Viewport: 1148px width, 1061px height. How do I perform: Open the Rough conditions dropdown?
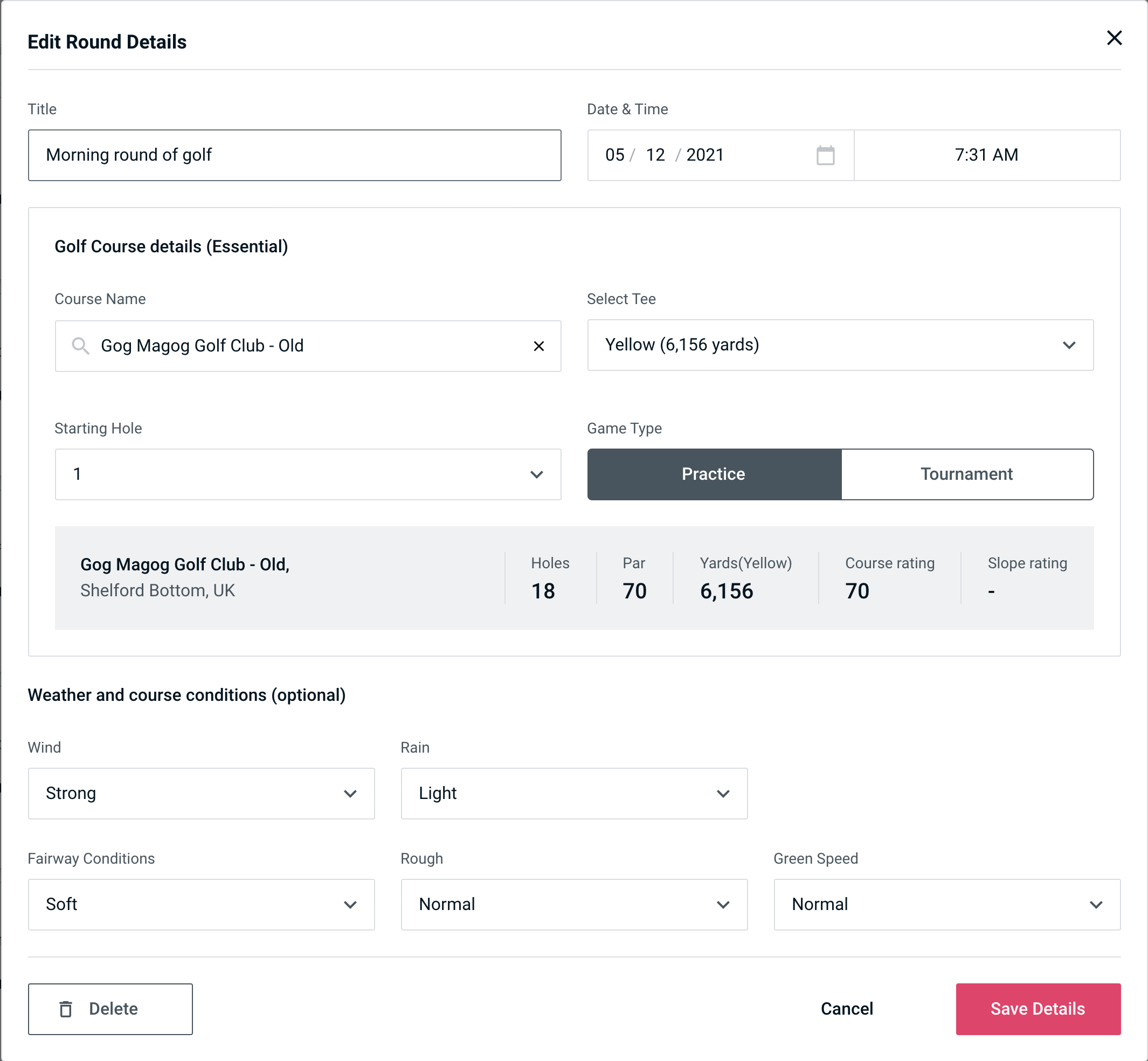(x=575, y=905)
